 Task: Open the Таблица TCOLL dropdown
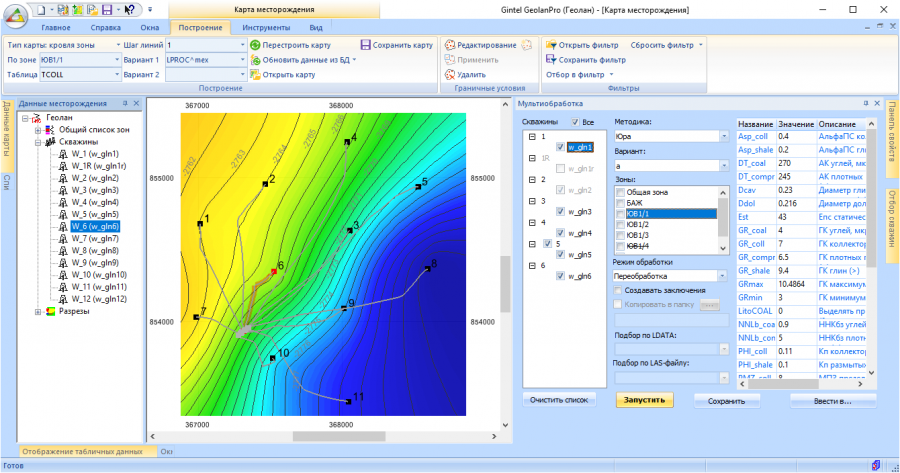coord(117,75)
